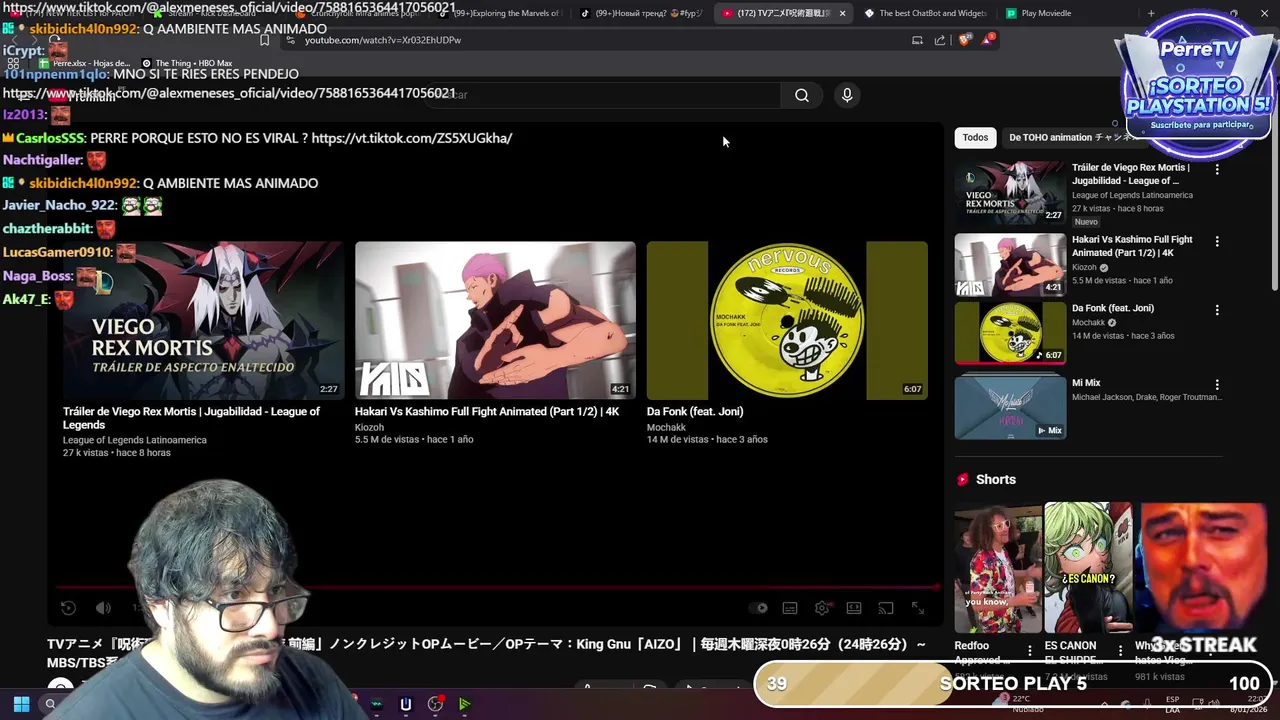This screenshot has width=1280, height=720.
Task: Switch to theater mode in player
Action: point(854,608)
